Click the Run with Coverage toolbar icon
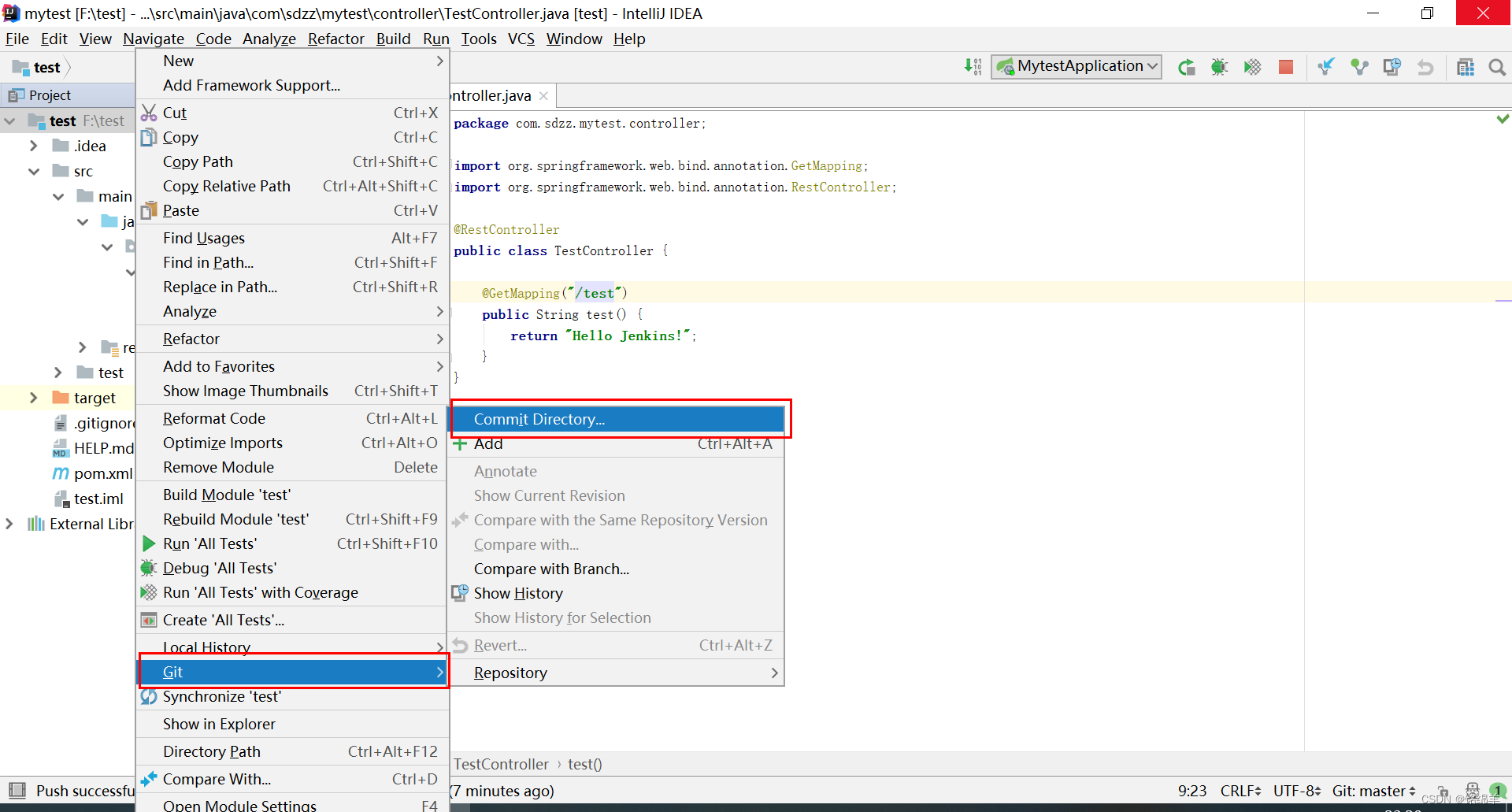 point(1253,68)
